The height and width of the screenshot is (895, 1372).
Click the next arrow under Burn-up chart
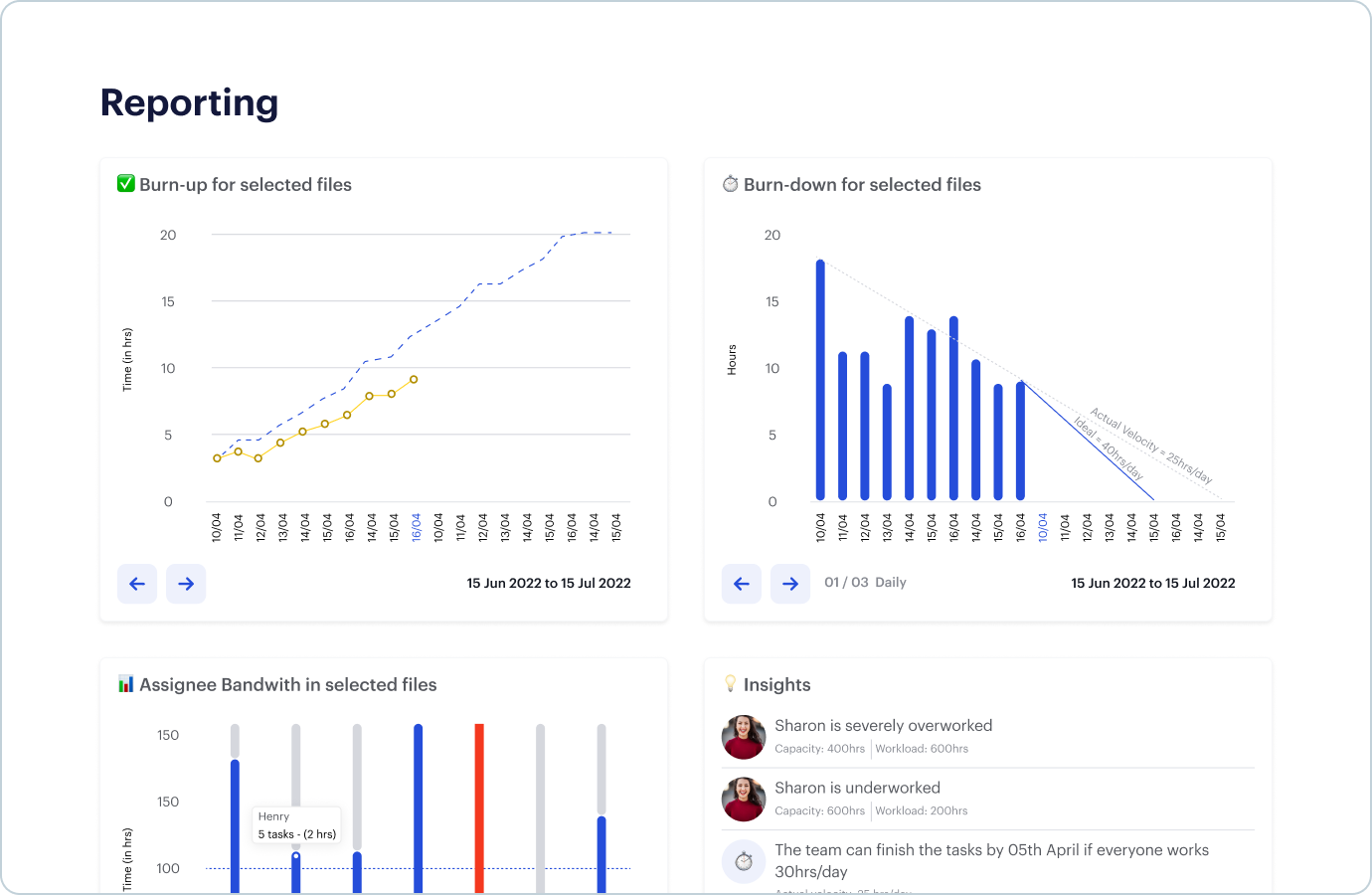[186, 584]
